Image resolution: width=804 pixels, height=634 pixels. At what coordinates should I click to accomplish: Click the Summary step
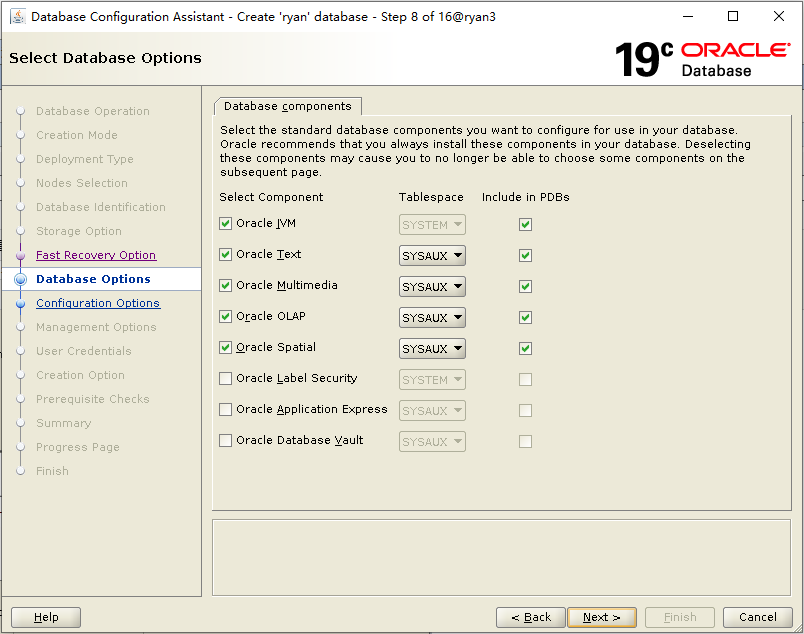click(64, 423)
